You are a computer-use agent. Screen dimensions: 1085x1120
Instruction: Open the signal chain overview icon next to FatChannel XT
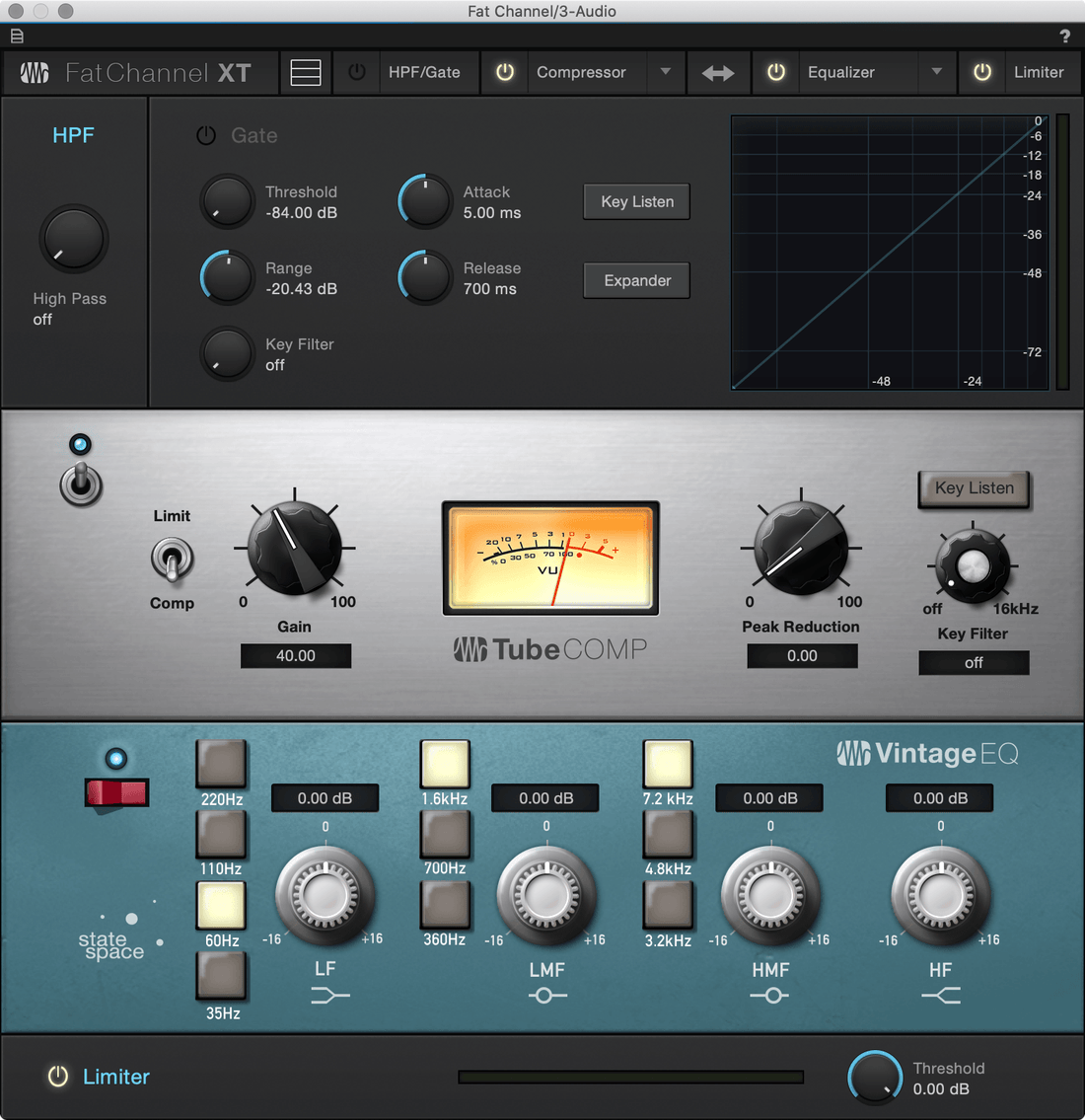click(x=305, y=72)
